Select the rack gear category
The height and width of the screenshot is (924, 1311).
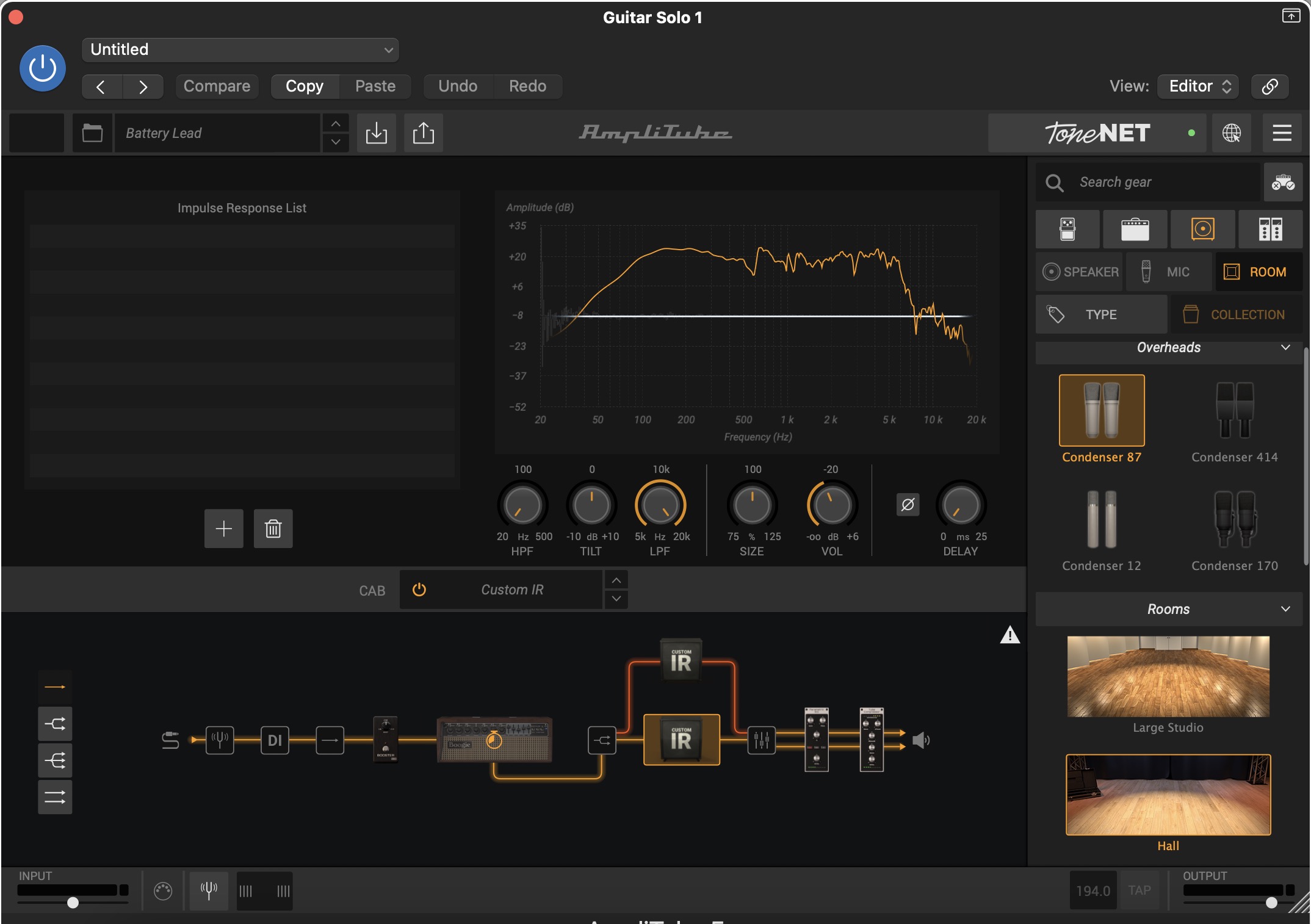point(1271,229)
